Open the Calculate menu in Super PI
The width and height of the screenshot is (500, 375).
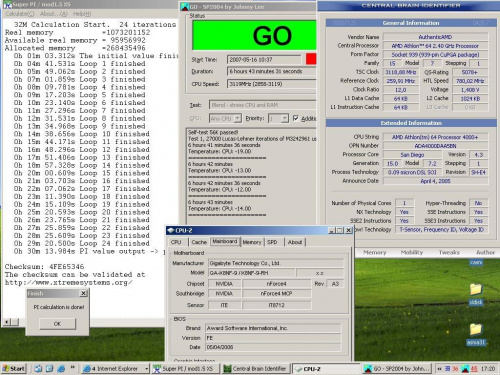pos(20,14)
